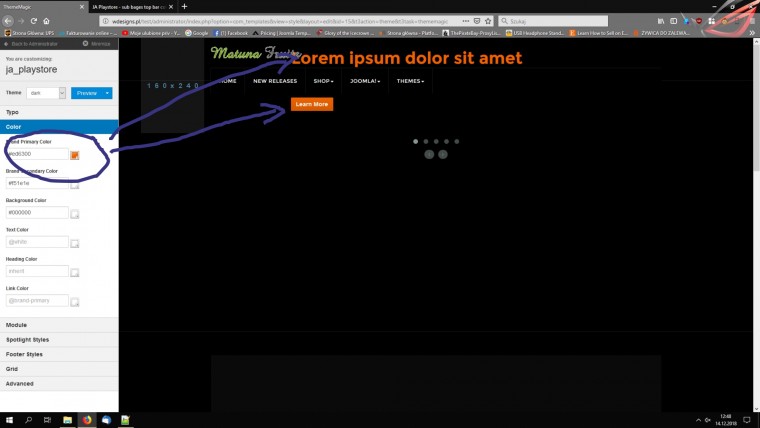The image size is (760, 428).
Task: Open the JOOMLA! menu in preview
Action: 365,81
